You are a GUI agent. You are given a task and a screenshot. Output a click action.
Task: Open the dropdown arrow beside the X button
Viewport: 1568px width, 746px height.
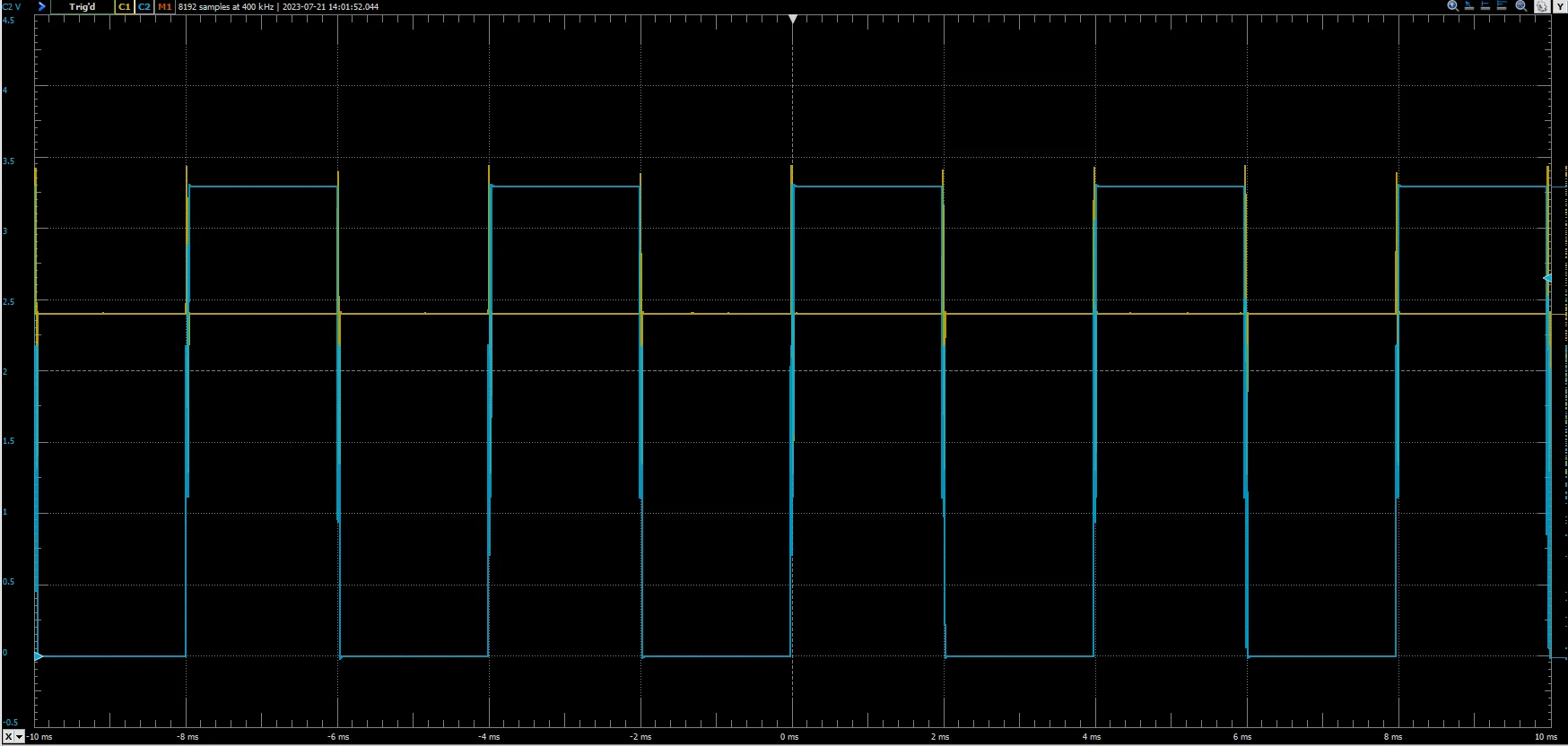tap(20, 737)
